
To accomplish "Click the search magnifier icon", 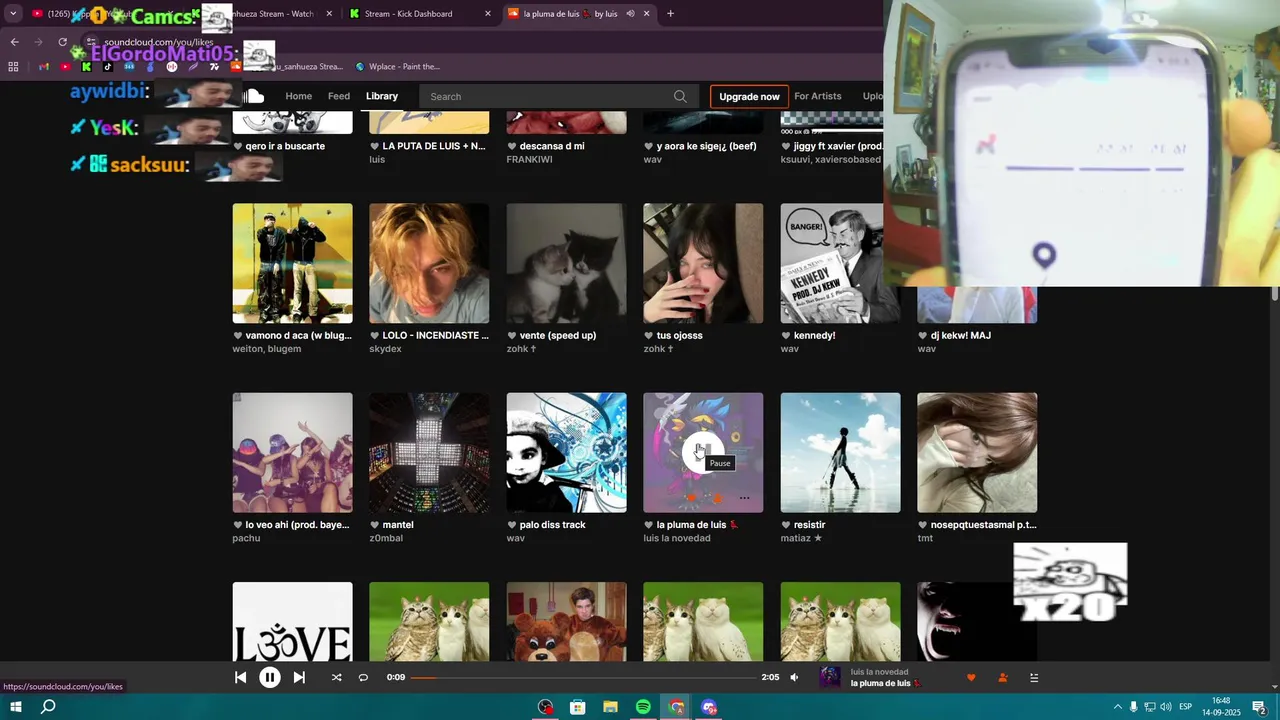I will (680, 96).
